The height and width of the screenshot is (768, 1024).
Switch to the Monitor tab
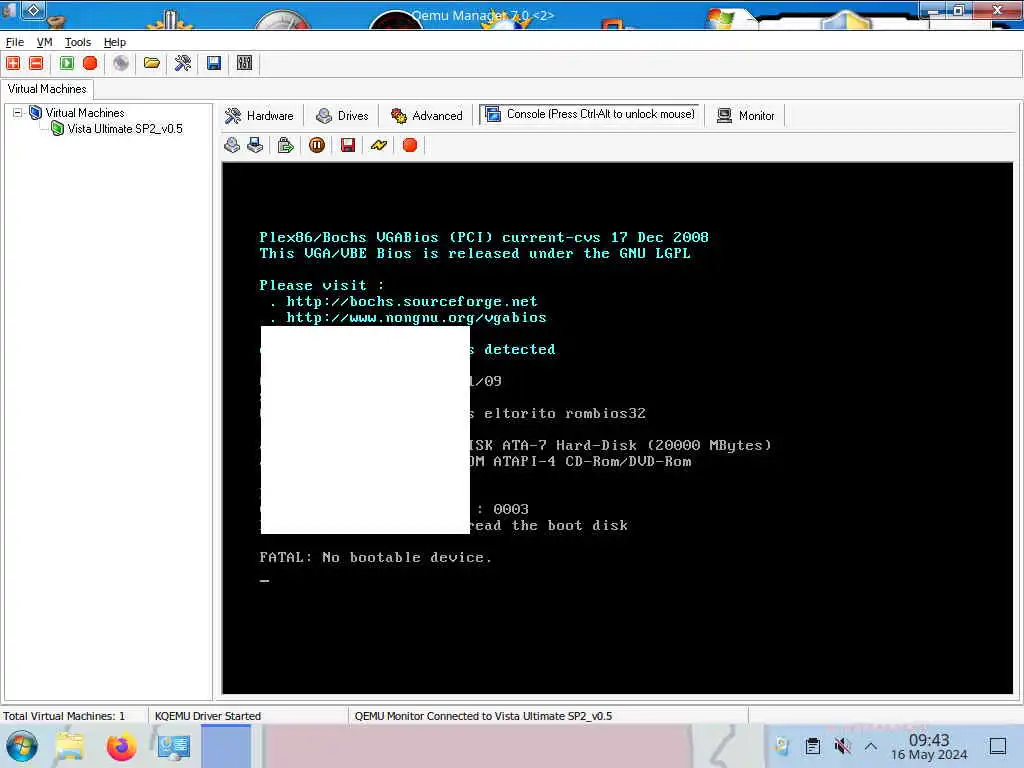tap(746, 116)
